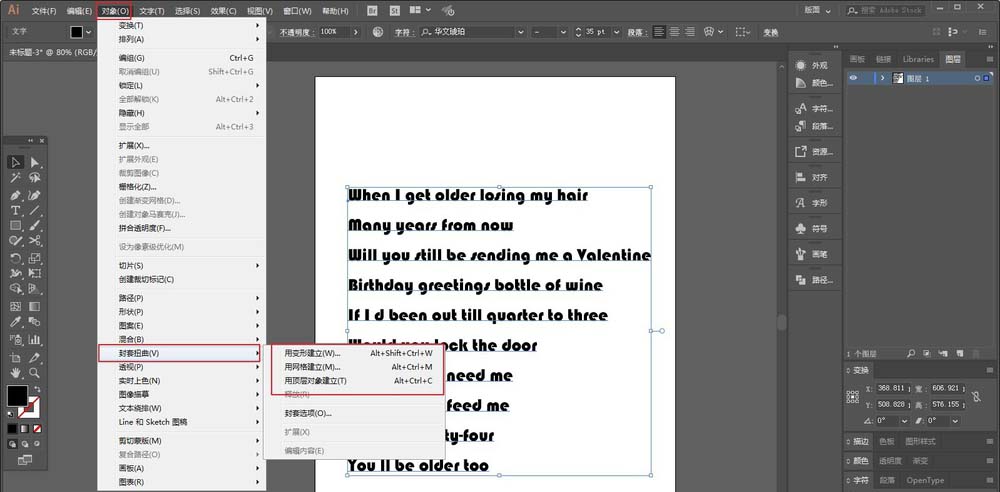Open the 版面 workspace dropdown
The image size is (1000, 492).
click(819, 10)
